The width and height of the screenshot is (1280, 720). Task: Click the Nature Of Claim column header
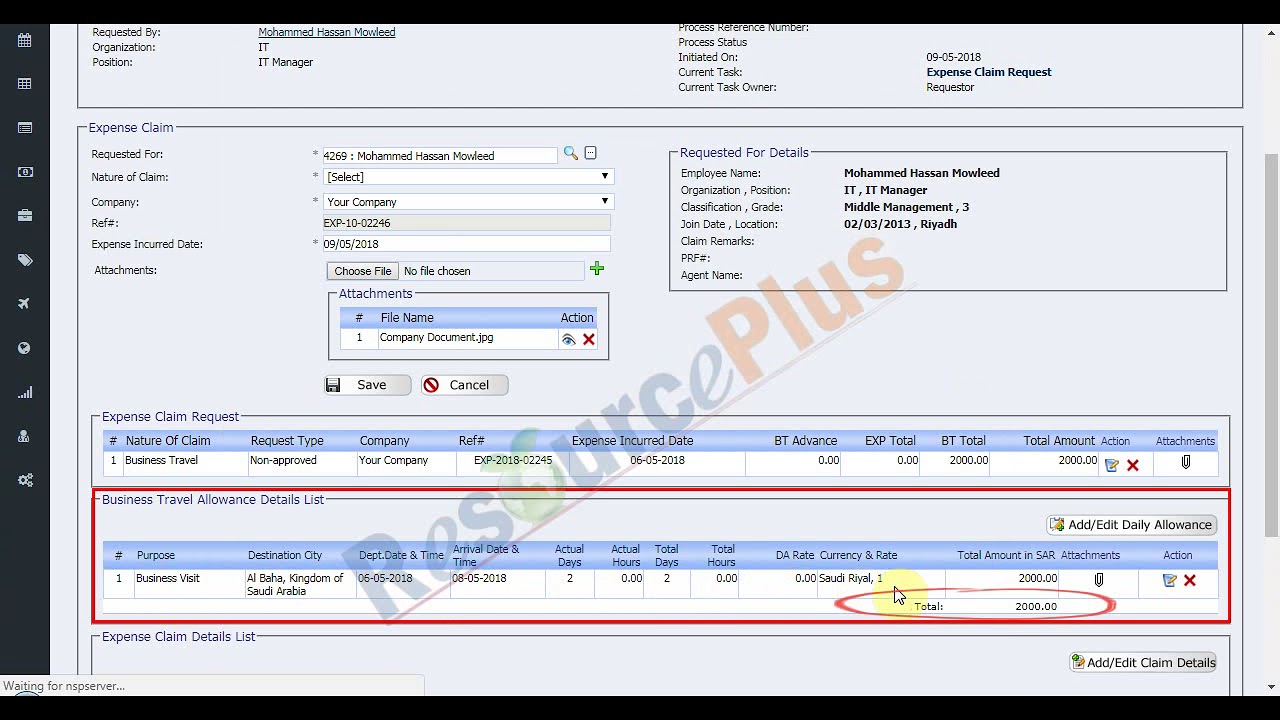(168, 441)
